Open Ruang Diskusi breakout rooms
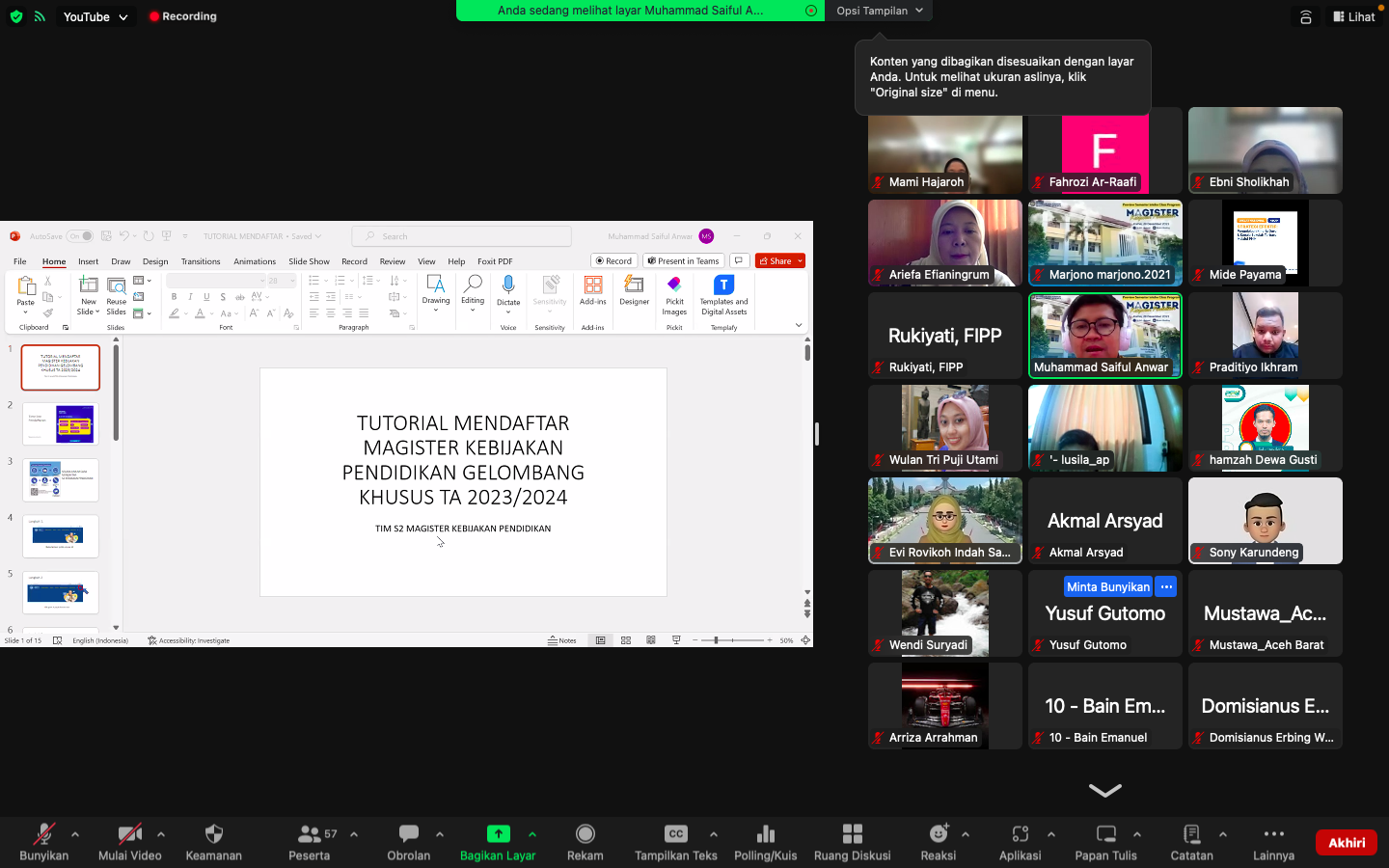 (x=852, y=834)
